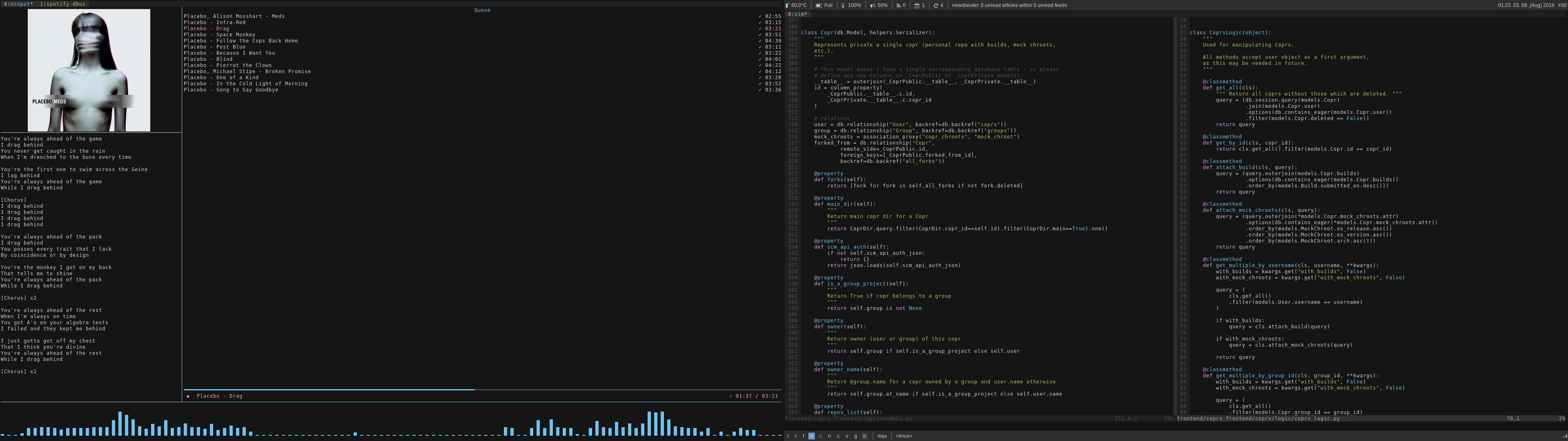
Task: Select 'Placebo - Follow the Cops Back Home'
Action: click(241, 41)
